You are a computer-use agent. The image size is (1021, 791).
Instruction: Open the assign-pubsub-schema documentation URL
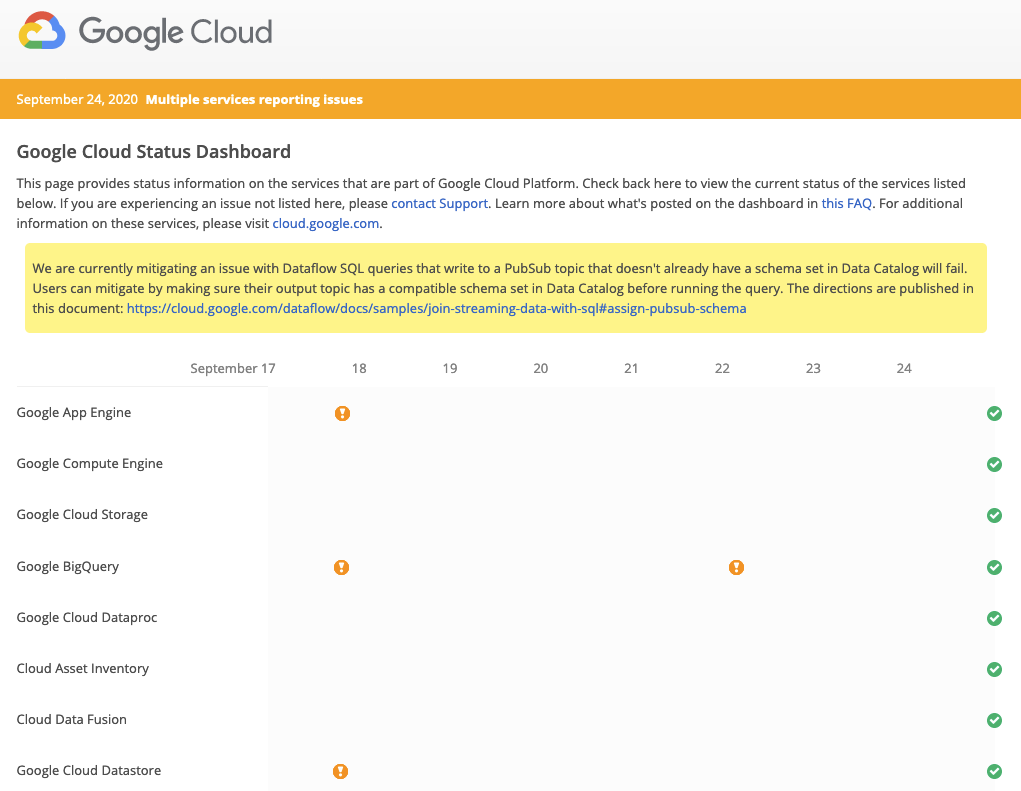click(x=436, y=309)
